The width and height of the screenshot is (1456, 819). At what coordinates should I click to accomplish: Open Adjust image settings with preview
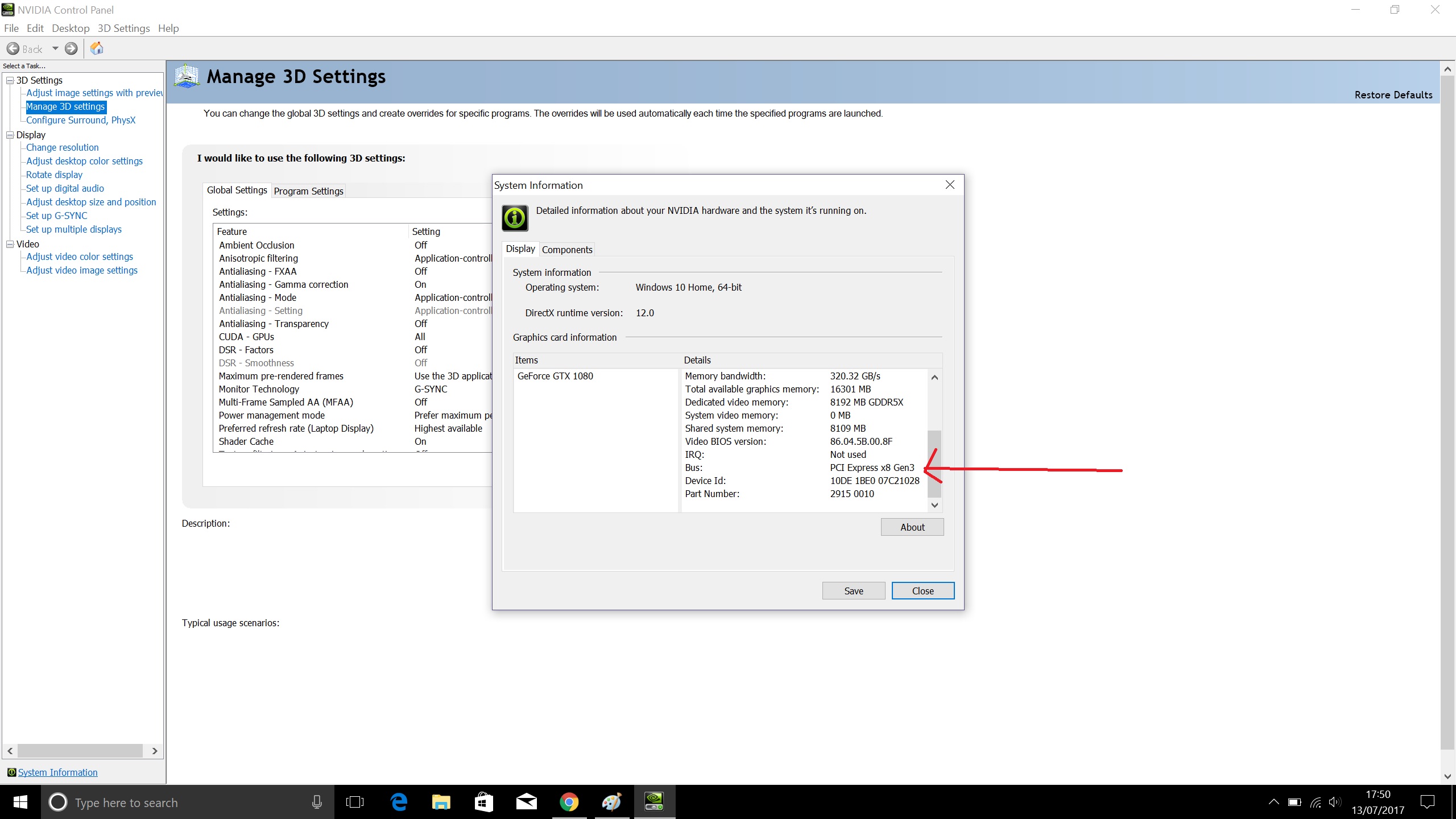tap(94, 93)
